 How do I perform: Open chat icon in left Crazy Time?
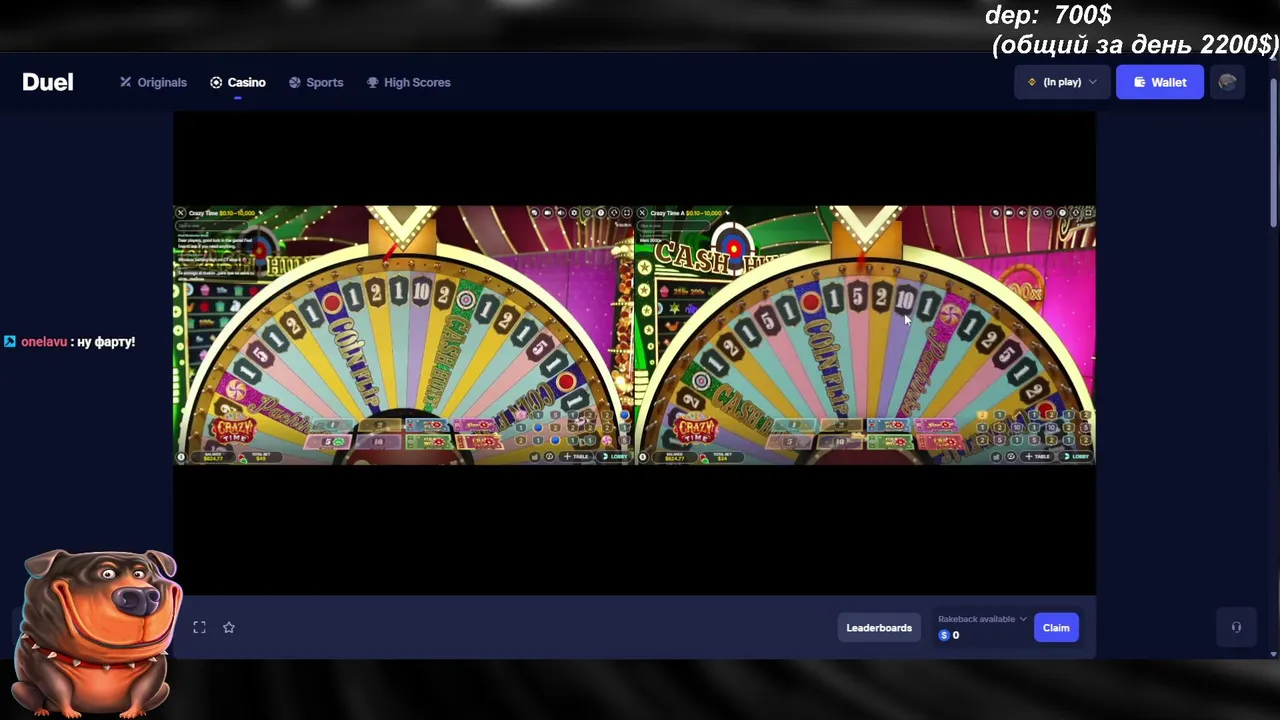[x=535, y=212]
